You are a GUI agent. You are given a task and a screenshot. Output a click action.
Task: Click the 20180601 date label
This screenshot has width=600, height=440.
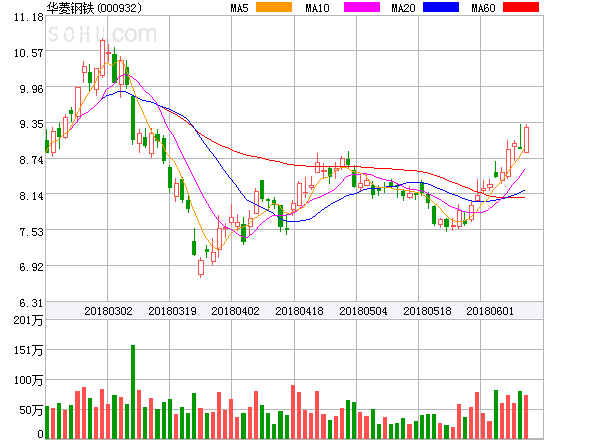490,311
